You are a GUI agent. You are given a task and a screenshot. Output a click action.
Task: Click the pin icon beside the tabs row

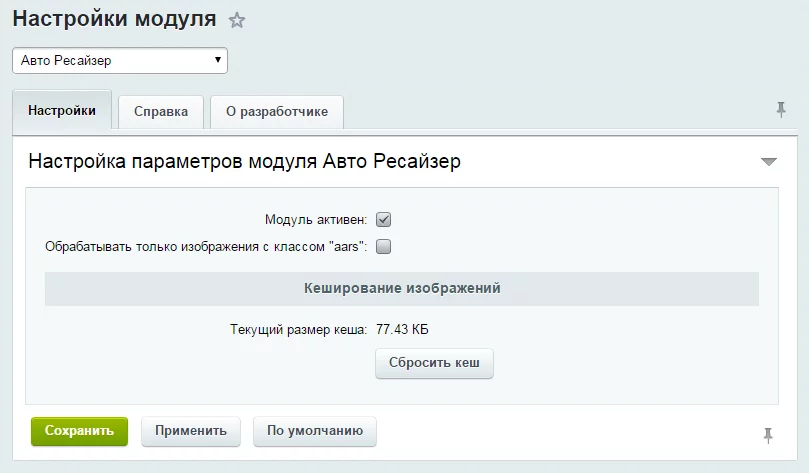coord(781,110)
